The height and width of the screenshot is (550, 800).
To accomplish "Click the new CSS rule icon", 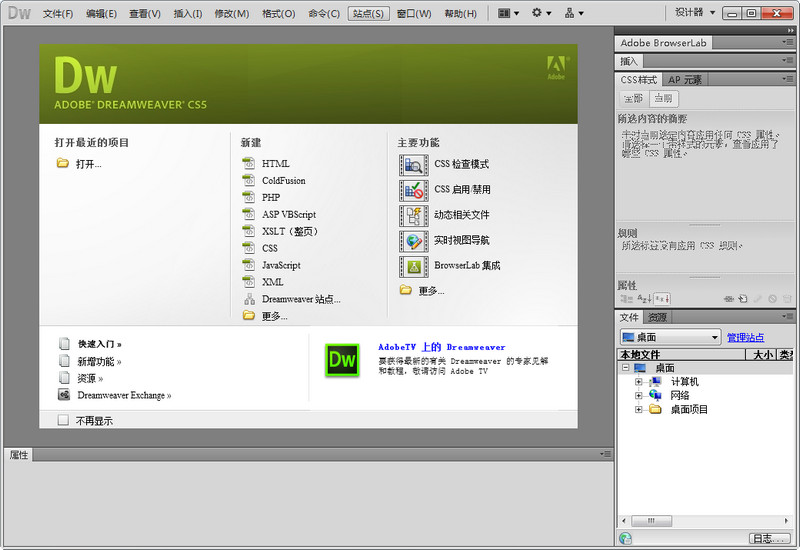I will 743,299.
